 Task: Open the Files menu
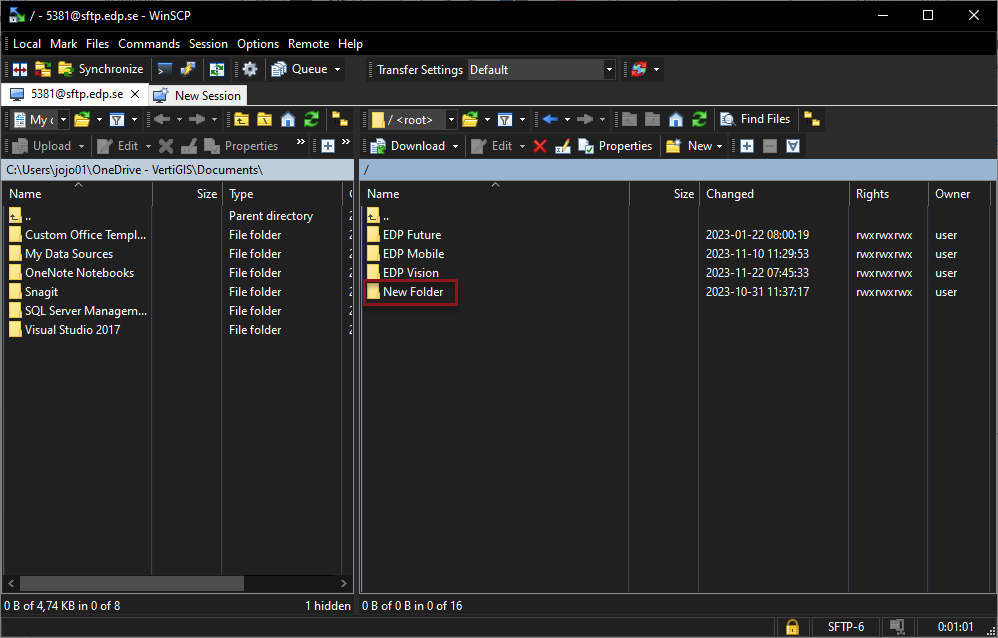(x=97, y=44)
